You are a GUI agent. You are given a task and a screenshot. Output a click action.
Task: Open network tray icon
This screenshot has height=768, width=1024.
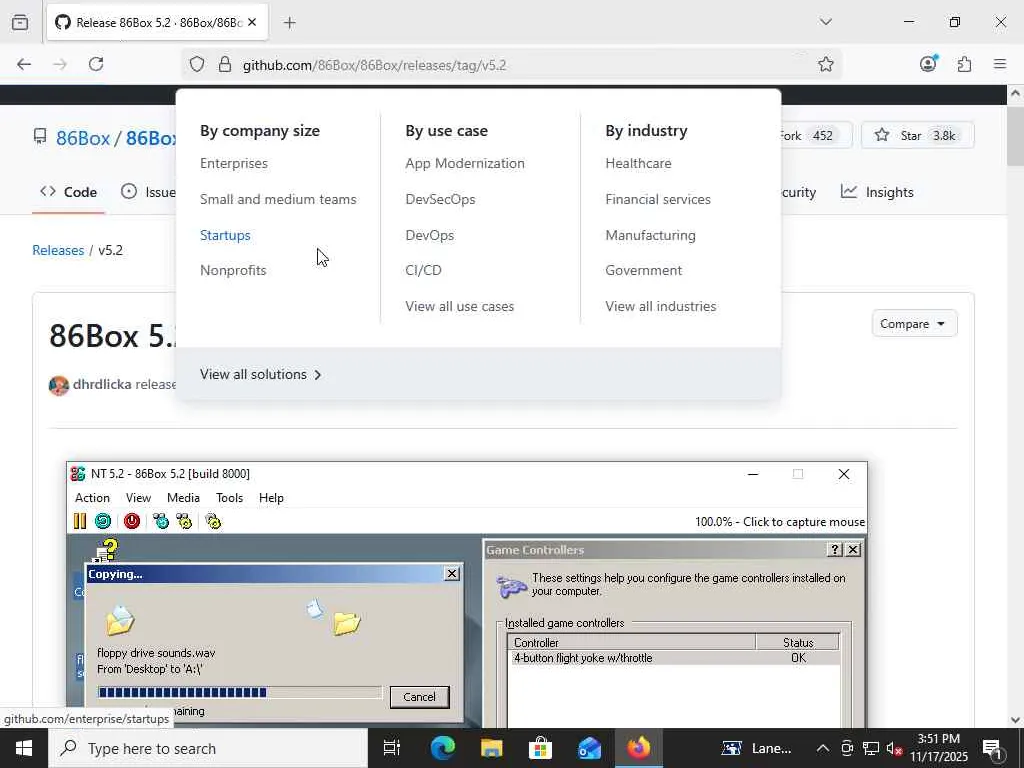(x=871, y=748)
